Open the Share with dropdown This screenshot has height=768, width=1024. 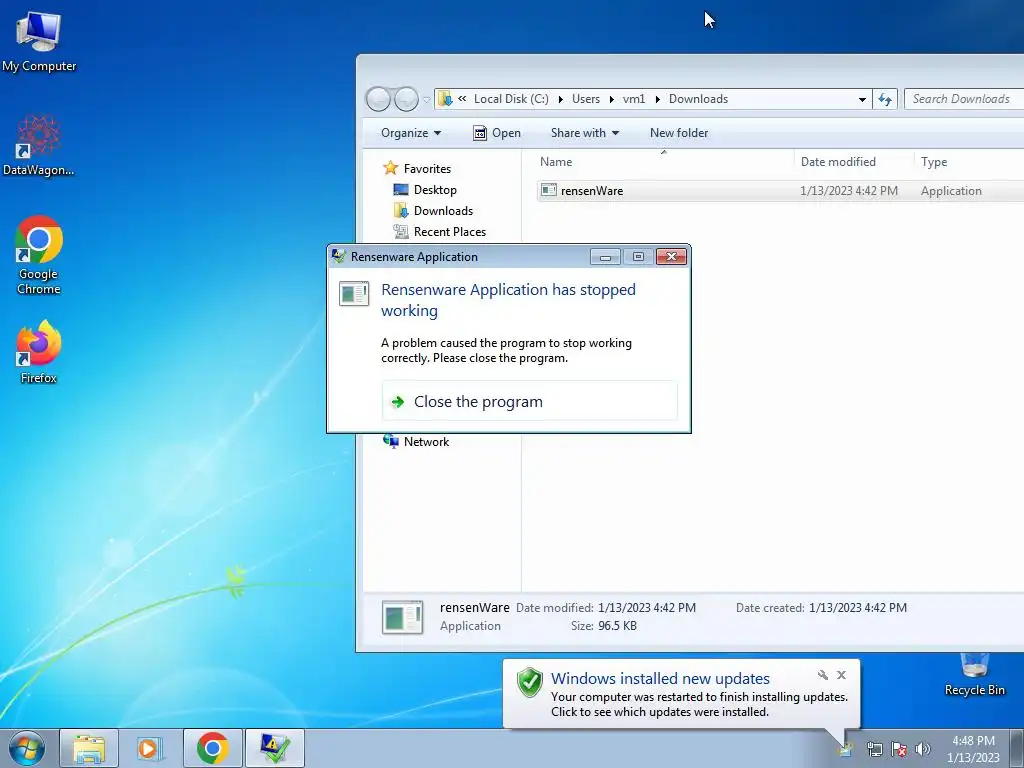584,133
